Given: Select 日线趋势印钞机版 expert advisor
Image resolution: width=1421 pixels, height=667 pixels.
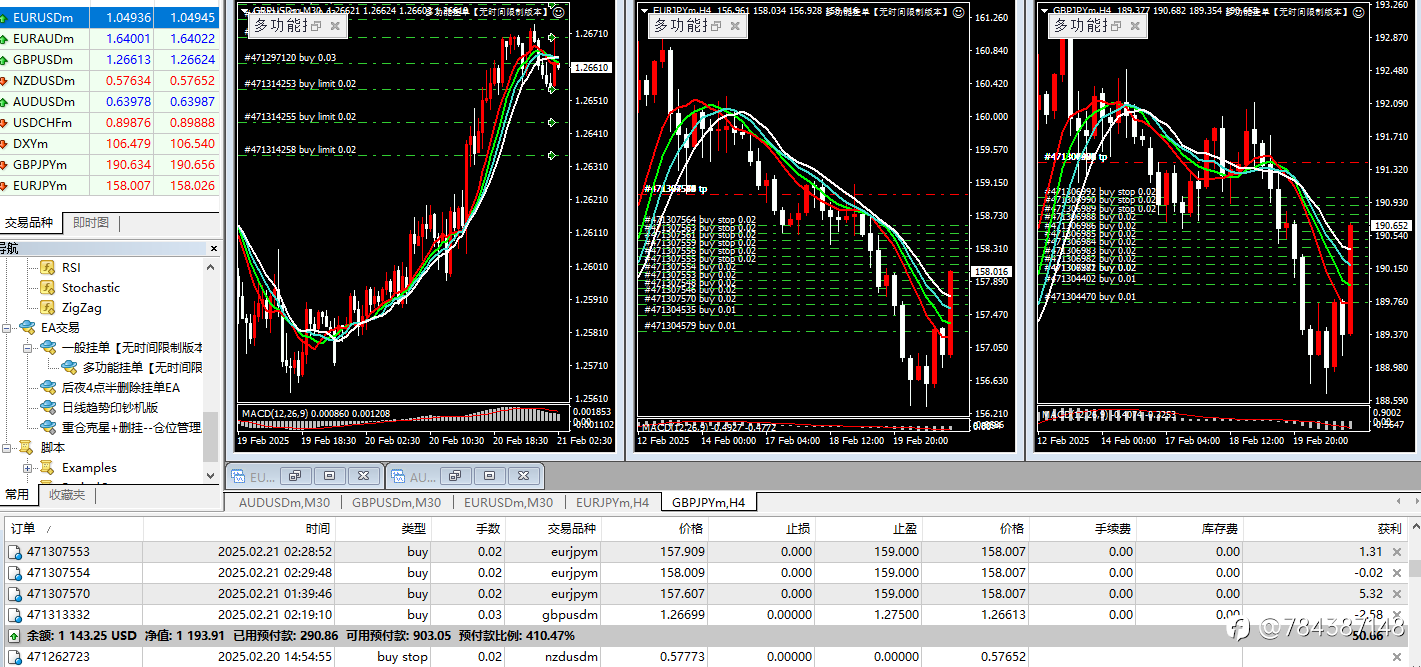Looking at the screenshot, I should click(110, 407).
